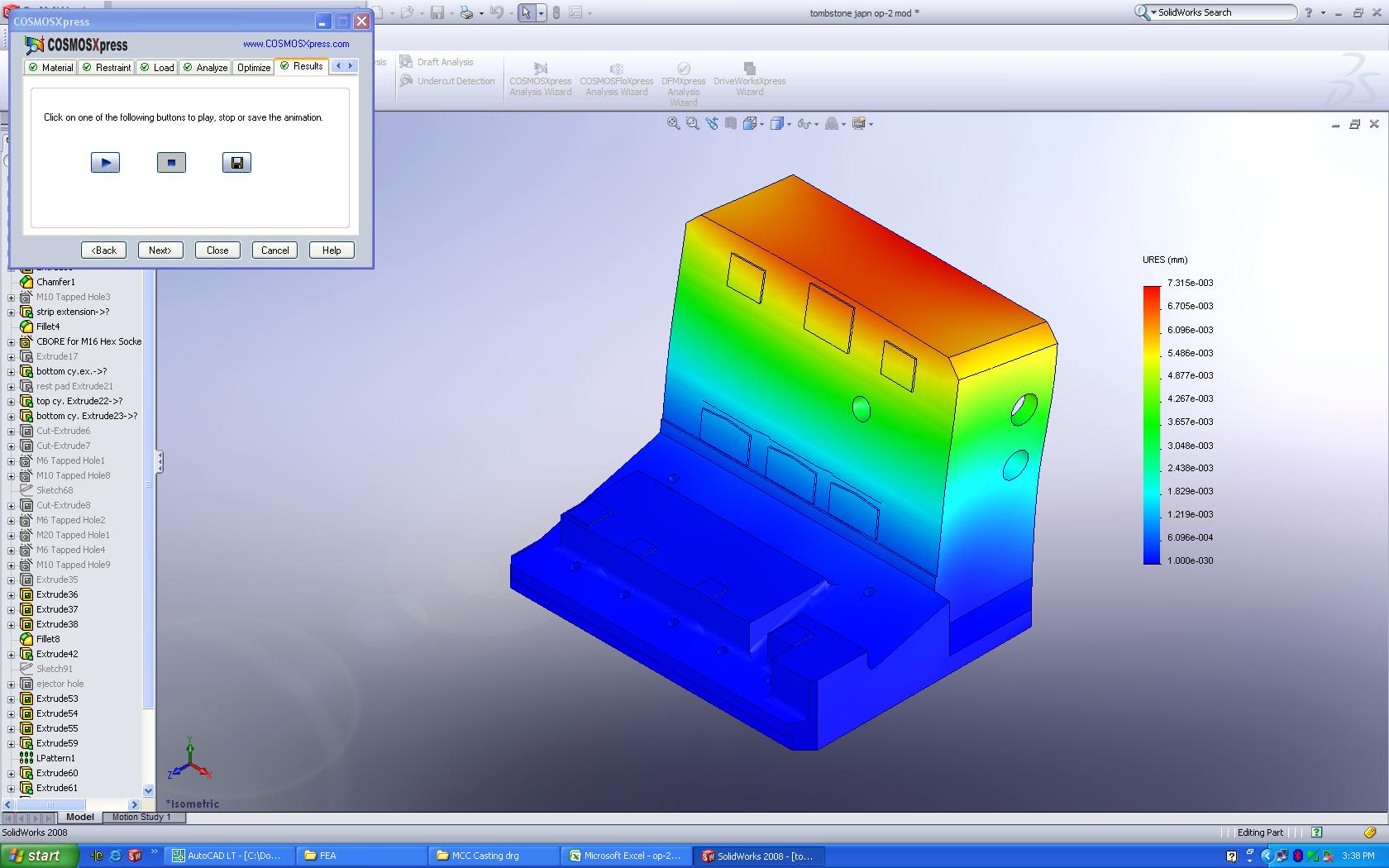Select the Zoom to Fit tool

tap(672, 123)
